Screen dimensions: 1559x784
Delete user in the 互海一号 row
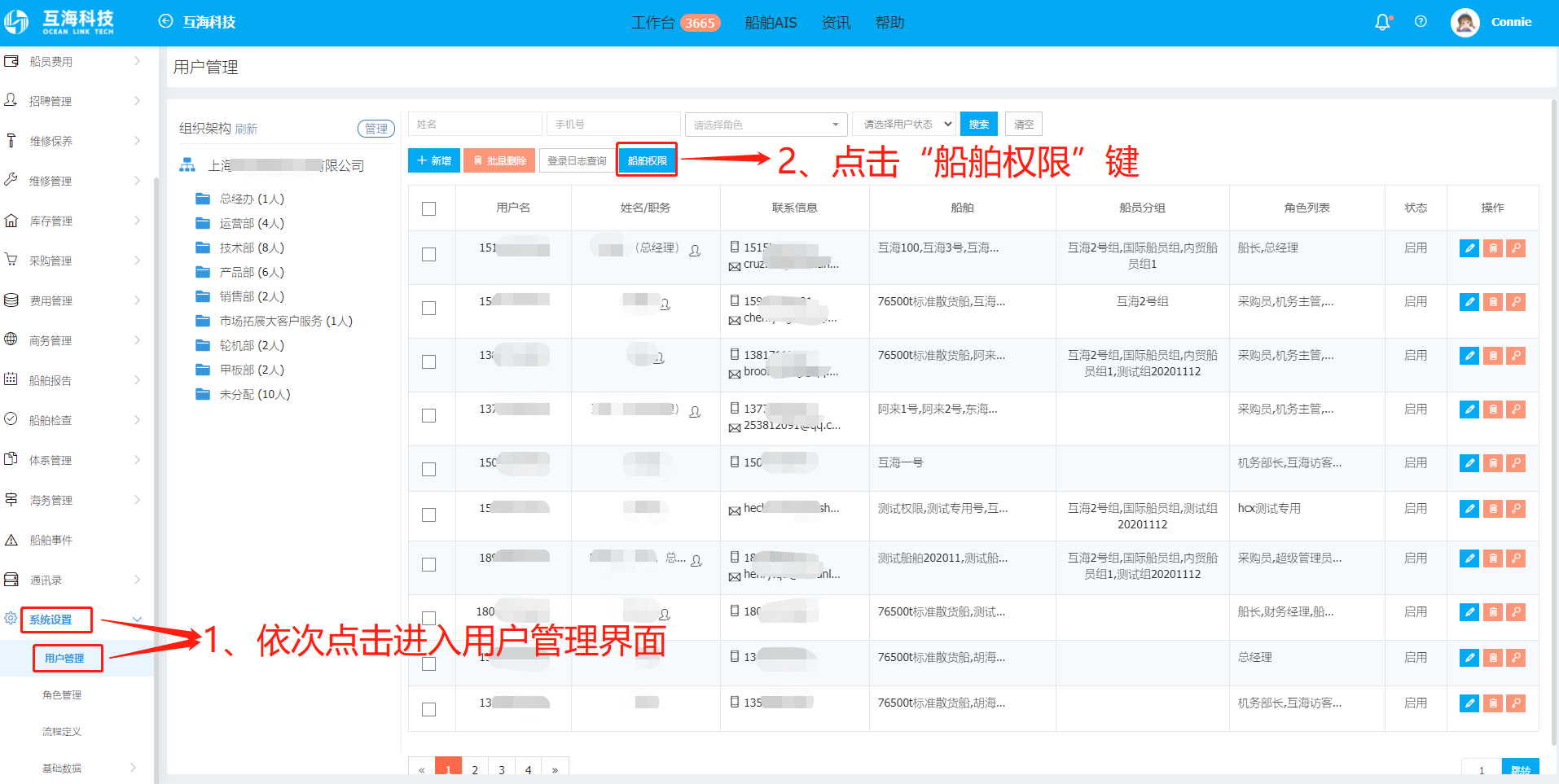pyautogui.click(x=1492, y=463)
